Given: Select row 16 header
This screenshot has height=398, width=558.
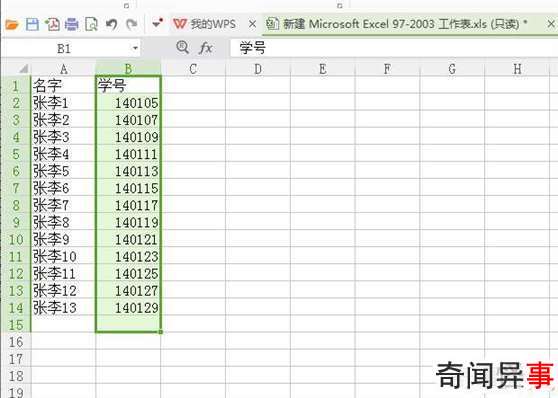Looking at the screenshot, I should click(x=16, y=342).
